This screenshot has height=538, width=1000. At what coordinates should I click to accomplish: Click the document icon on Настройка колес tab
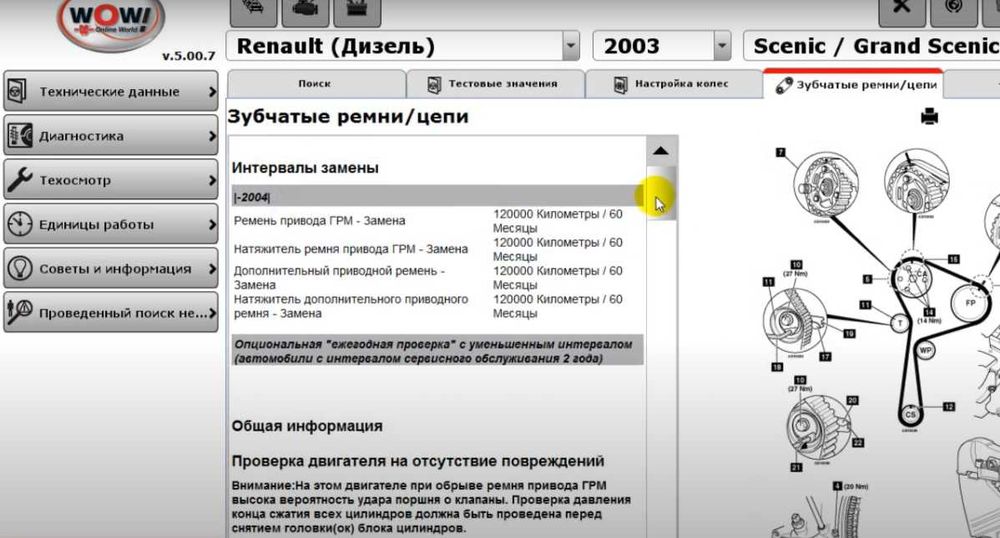(620, 84)
